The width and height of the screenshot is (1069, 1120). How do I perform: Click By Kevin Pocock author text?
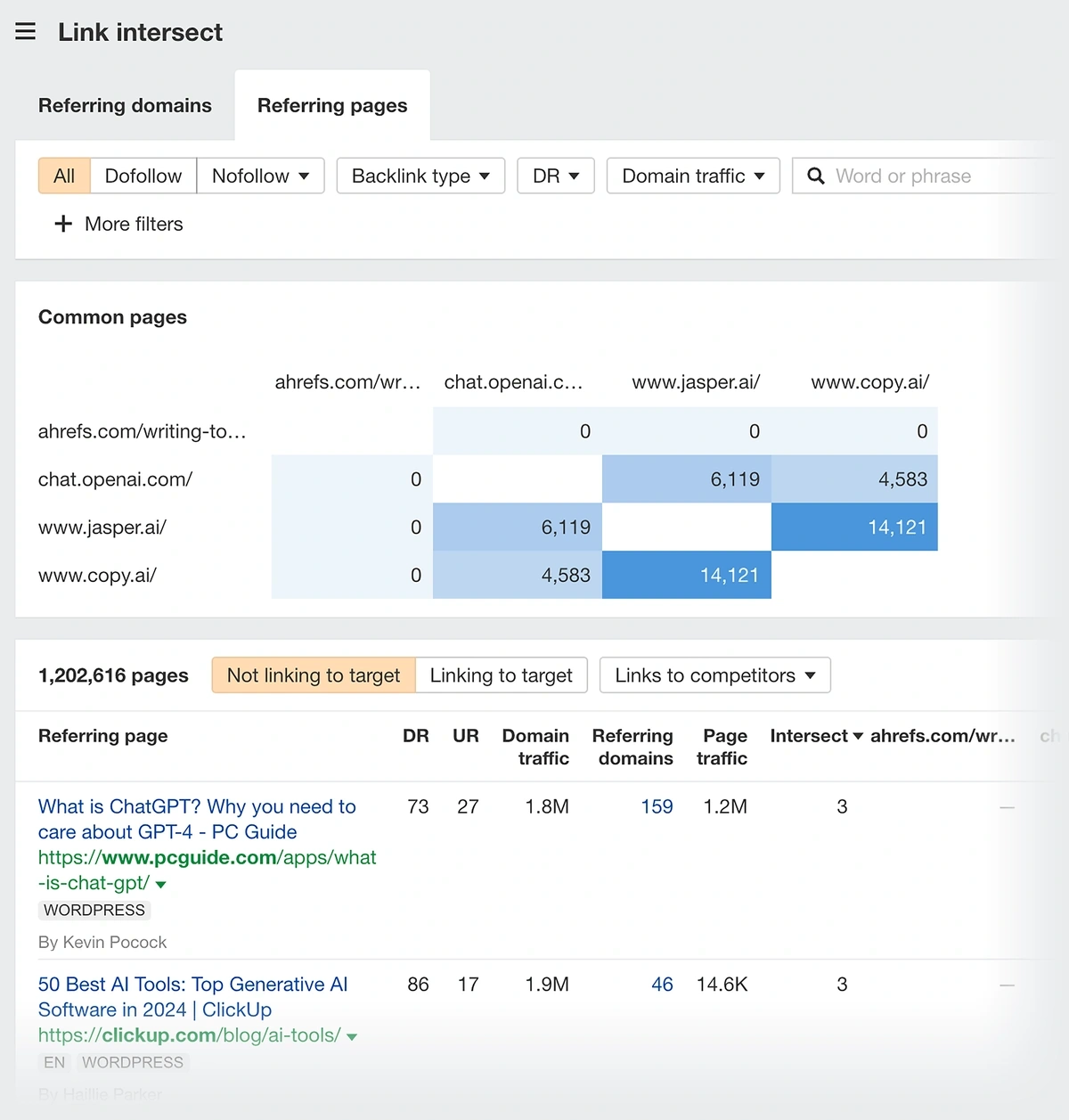pos(102,942)
